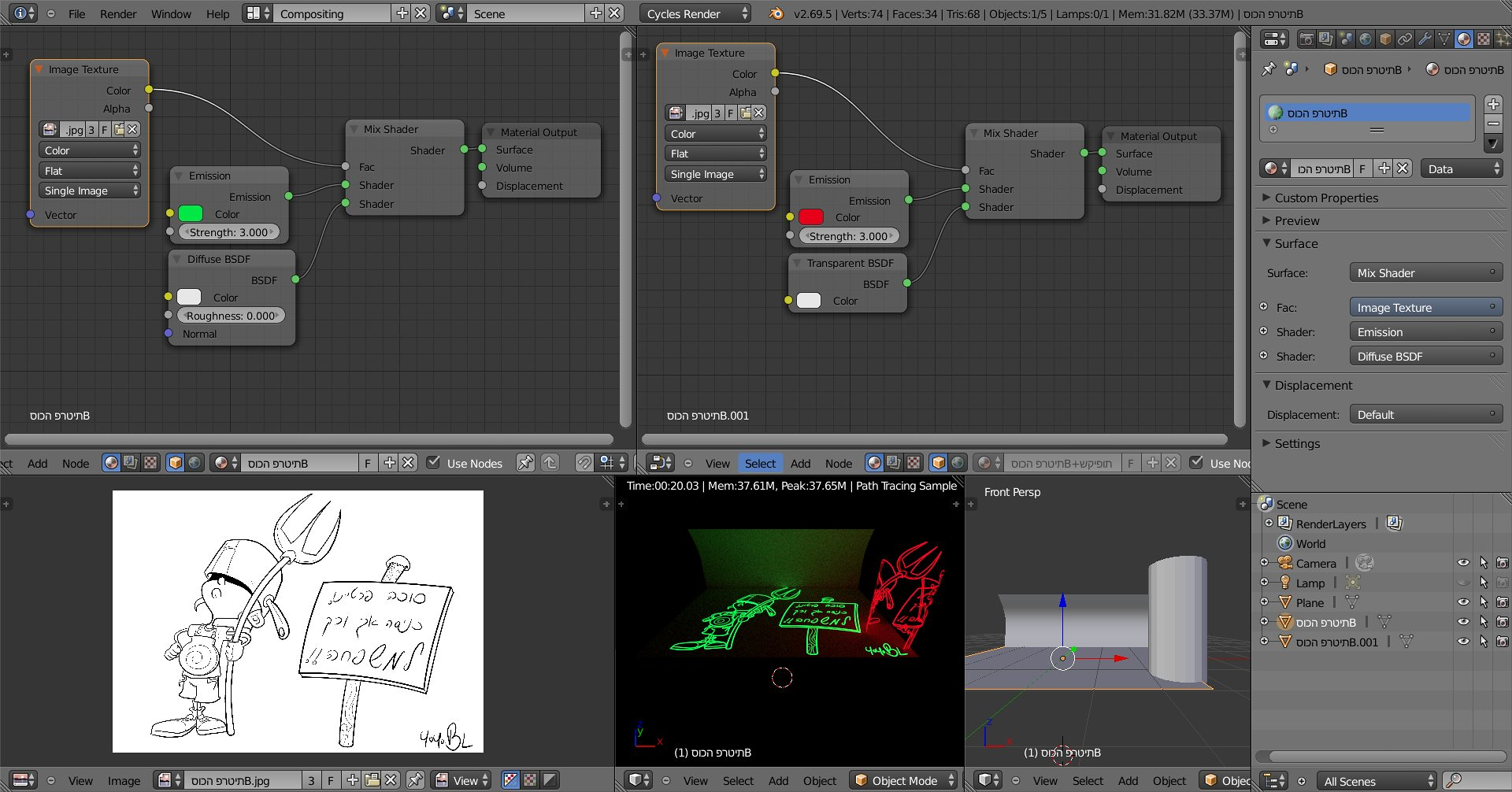Open the World properties tab (globe icon)
This screenshot has height=792, width=1512.
[1366, 39]
